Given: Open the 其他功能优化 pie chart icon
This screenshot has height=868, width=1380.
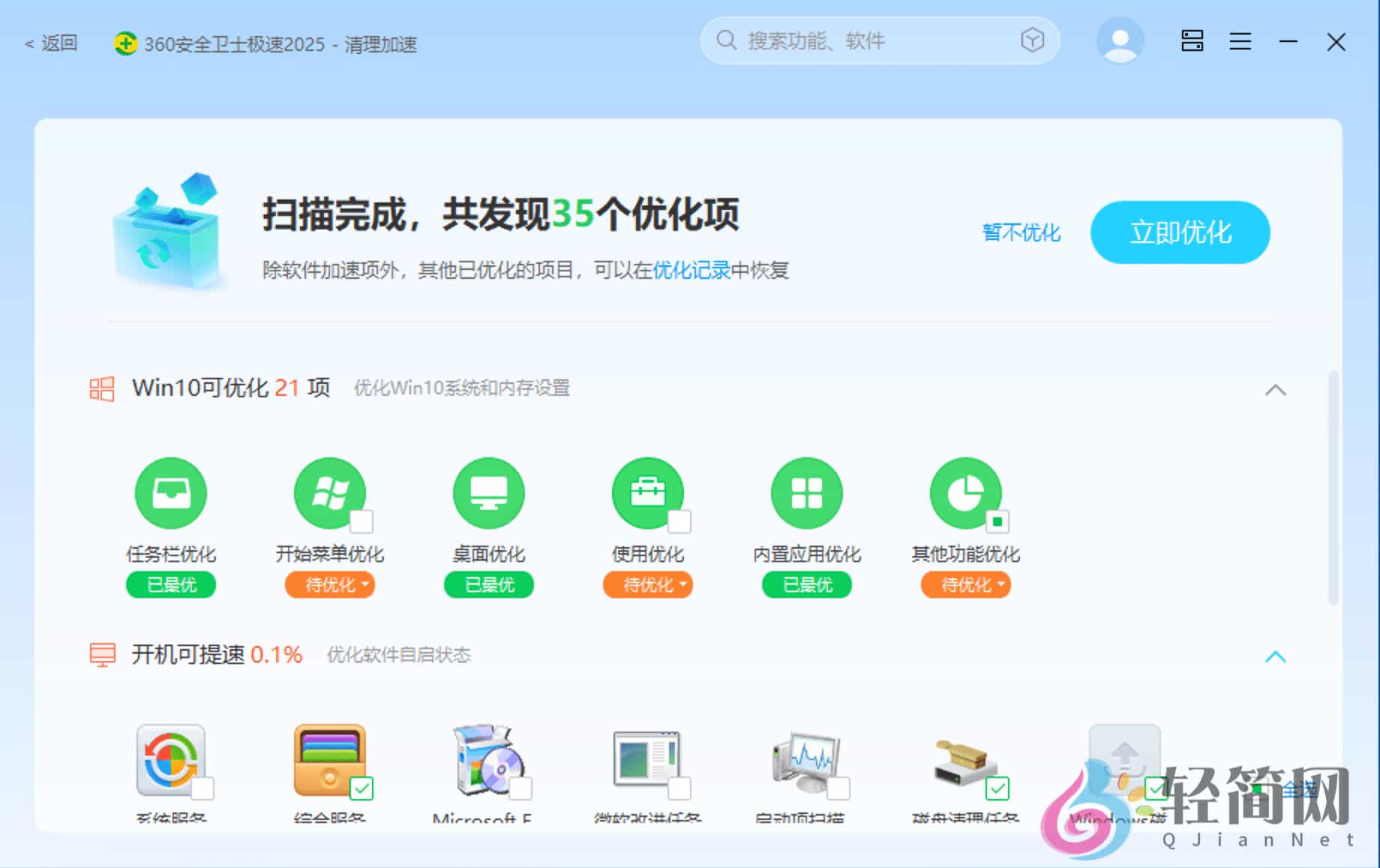Looking at the screenshot, I should [965, 493].
